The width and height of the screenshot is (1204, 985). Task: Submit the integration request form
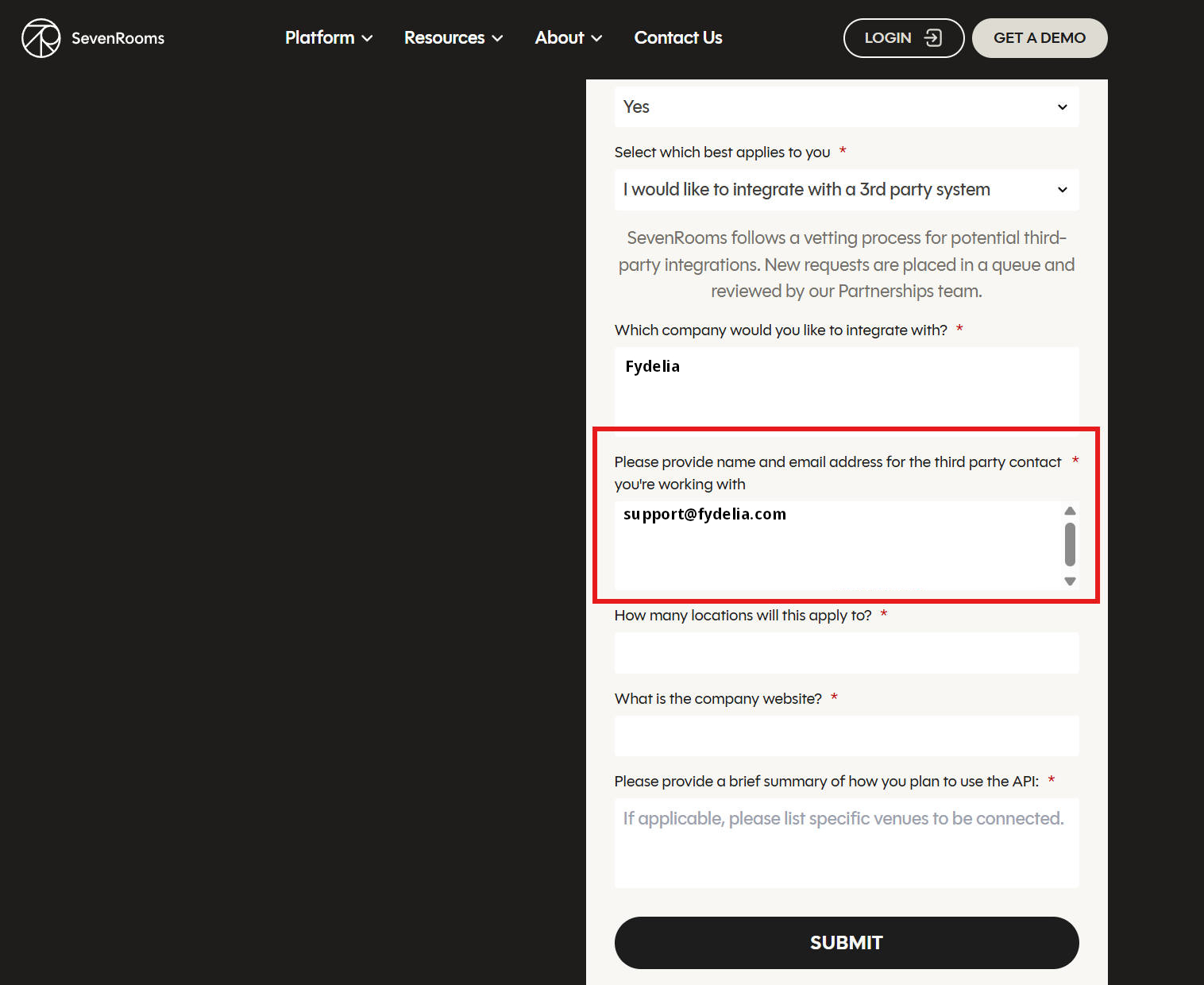click(x=846, y=943)
